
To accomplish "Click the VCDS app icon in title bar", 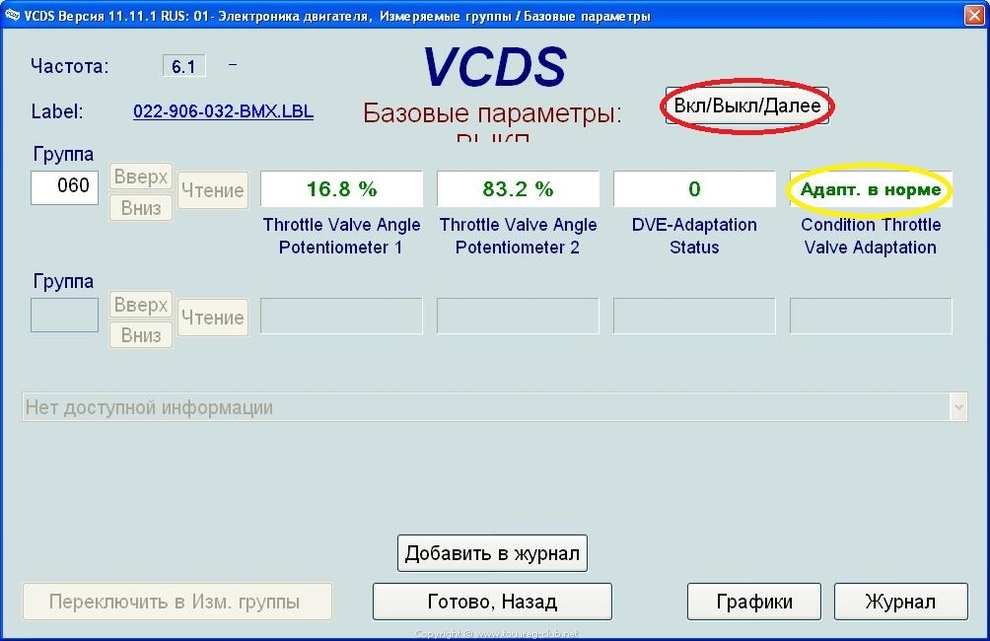I will coord(12,15).
